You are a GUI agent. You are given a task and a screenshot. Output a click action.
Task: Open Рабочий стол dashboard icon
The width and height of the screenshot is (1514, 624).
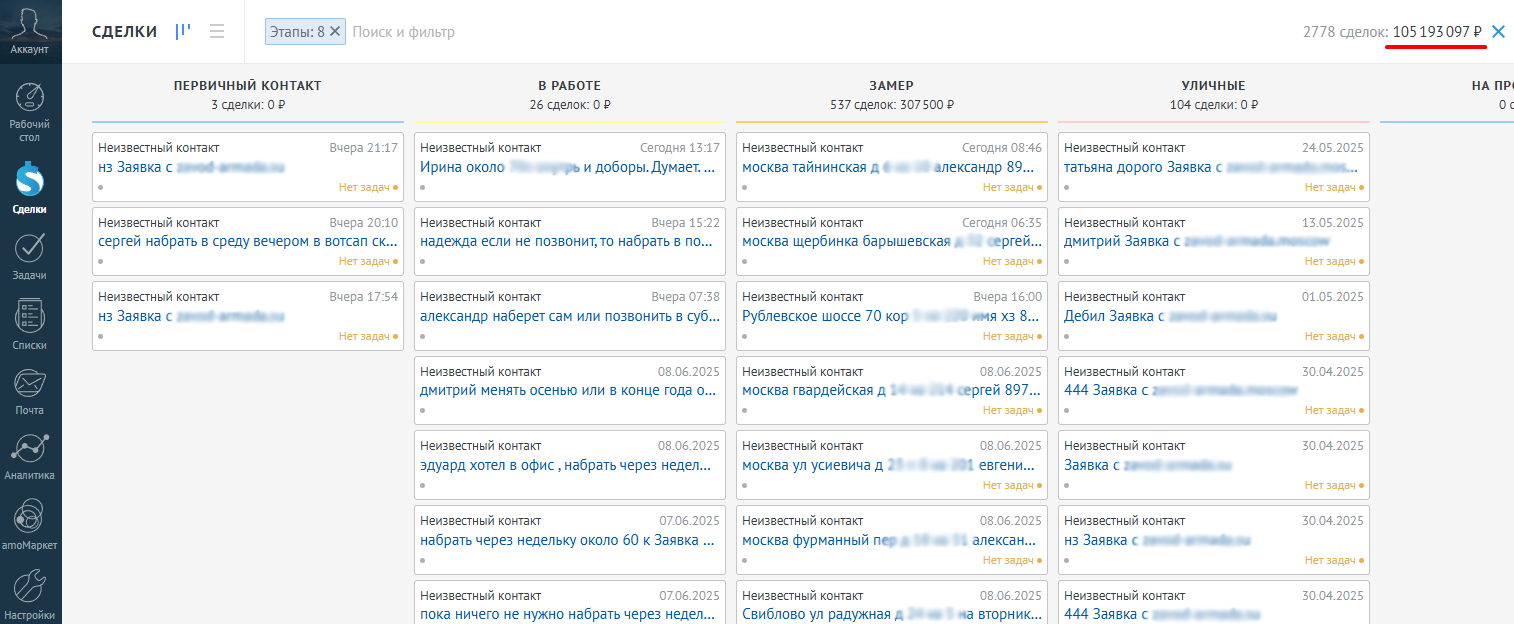pos(30,100)
